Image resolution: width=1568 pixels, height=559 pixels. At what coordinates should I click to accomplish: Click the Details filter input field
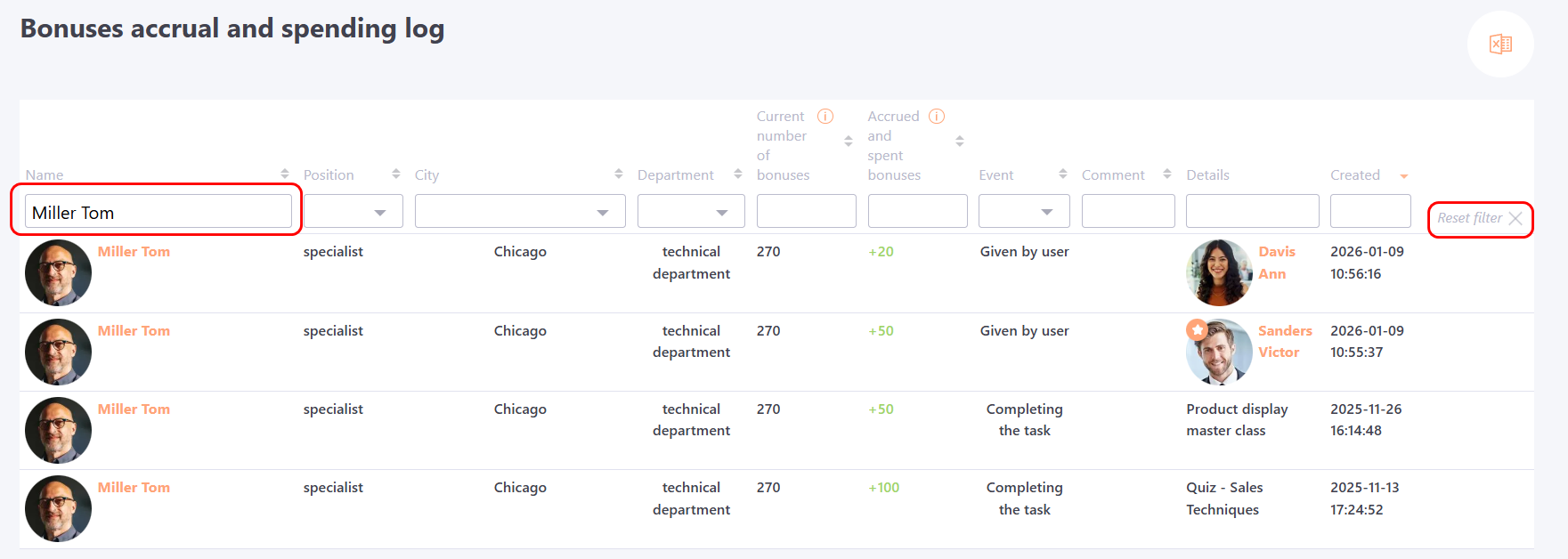click(1252, 212)
